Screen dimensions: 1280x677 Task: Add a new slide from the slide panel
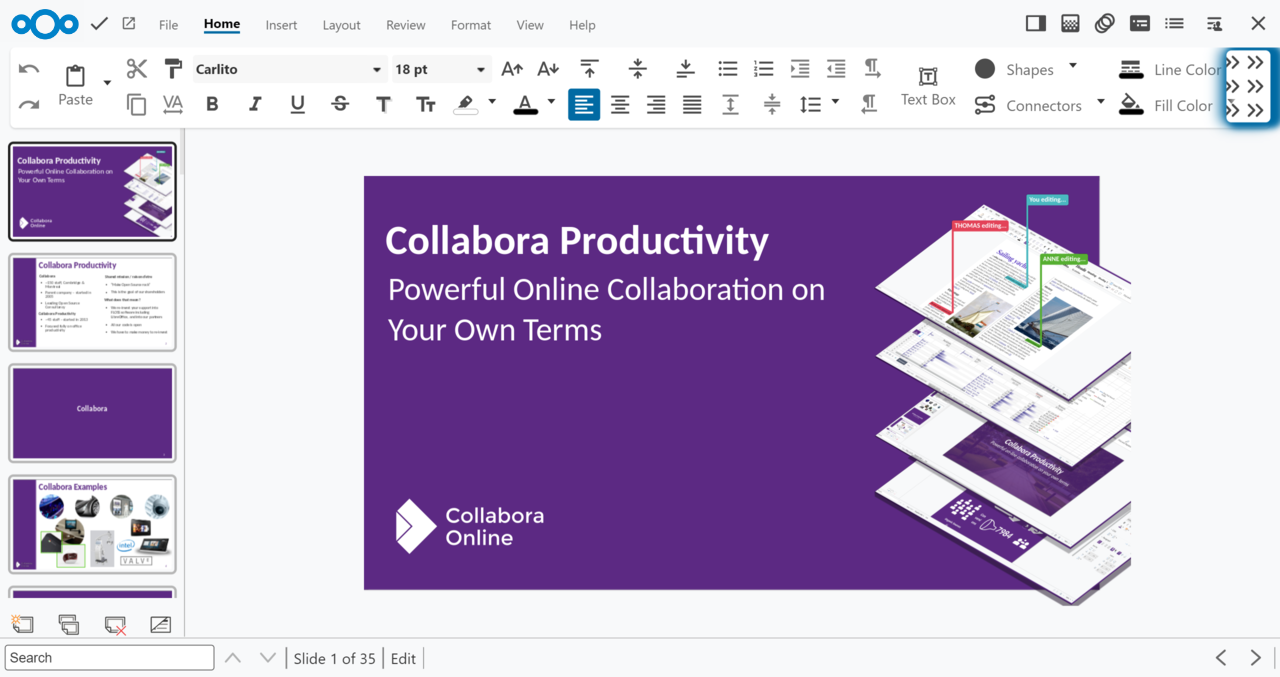22,625
